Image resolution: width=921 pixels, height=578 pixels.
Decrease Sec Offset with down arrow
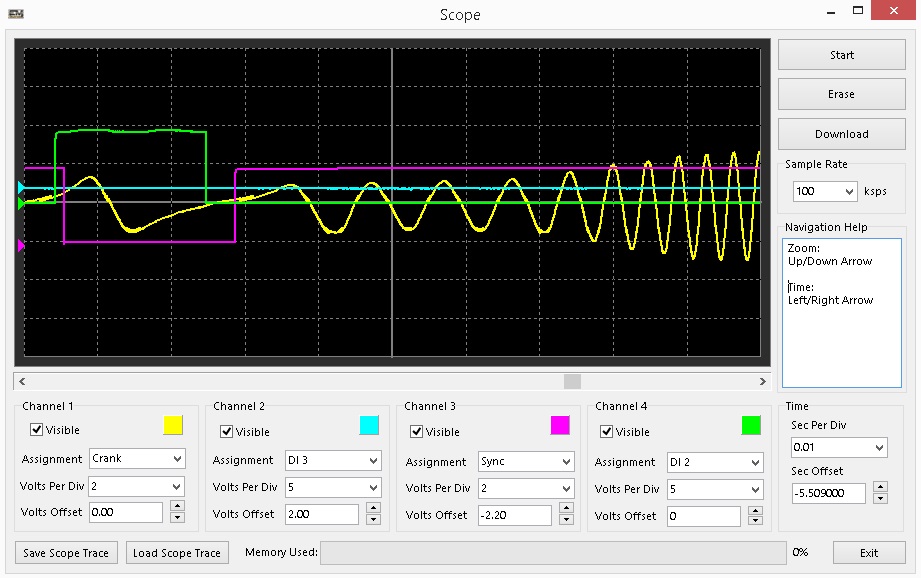pos(880,498)
